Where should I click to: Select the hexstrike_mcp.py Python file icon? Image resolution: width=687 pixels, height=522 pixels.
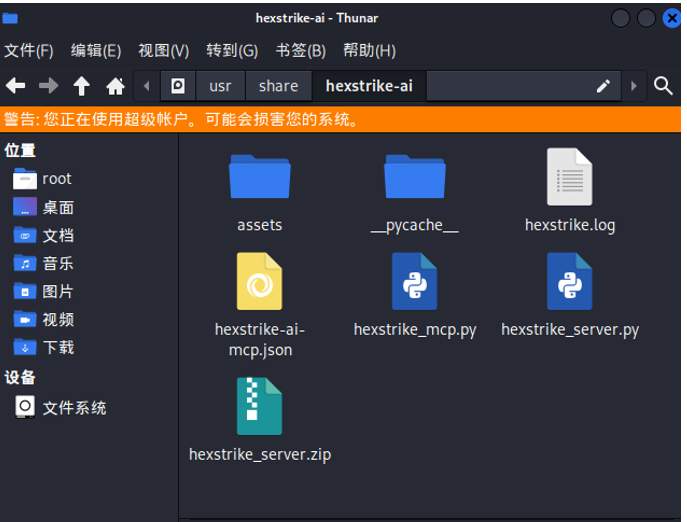click(x=414, y=281)
